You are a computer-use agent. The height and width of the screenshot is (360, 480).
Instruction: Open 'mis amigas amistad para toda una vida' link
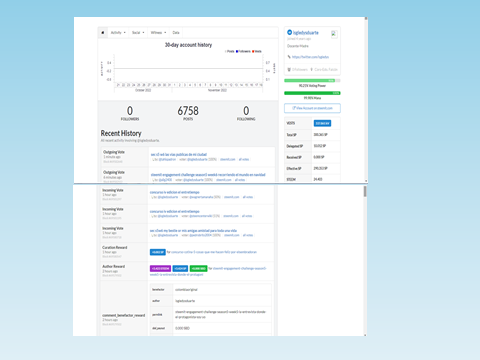193,231
